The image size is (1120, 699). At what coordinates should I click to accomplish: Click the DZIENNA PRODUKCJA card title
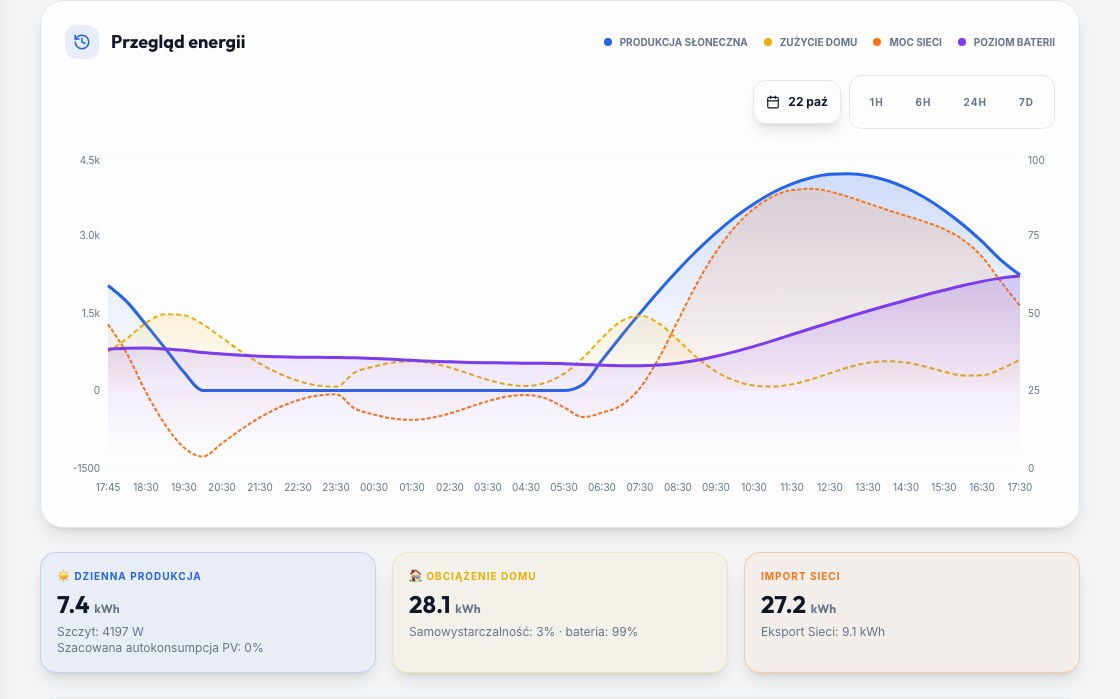tap(138, 576)
